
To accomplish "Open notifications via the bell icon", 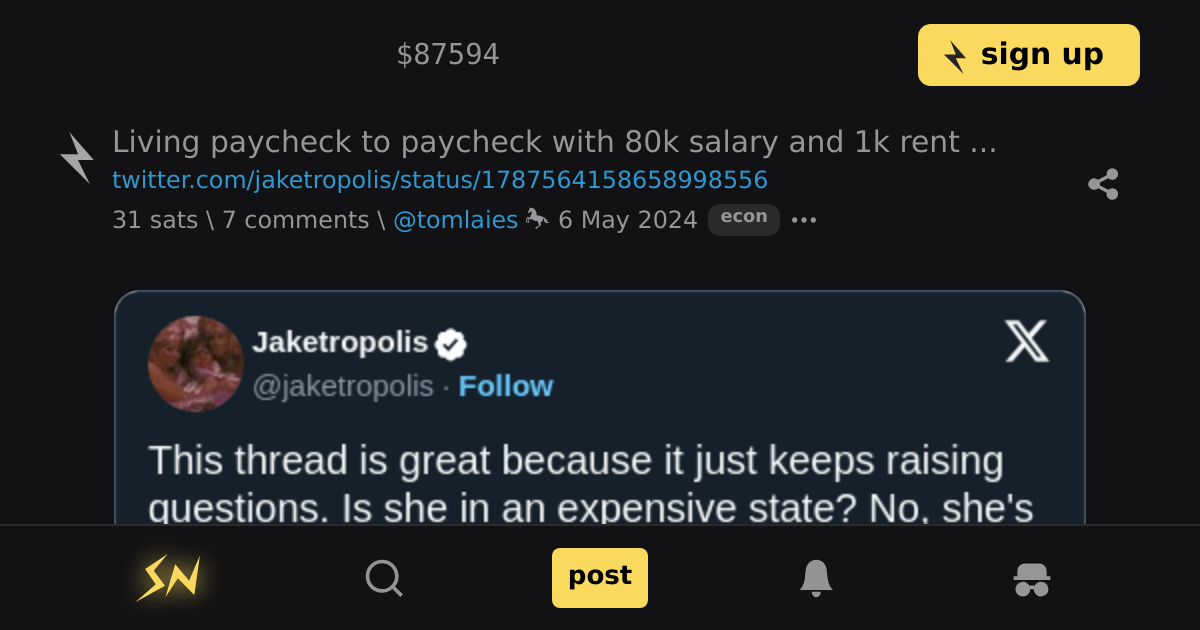I will [x=816, y=578].
